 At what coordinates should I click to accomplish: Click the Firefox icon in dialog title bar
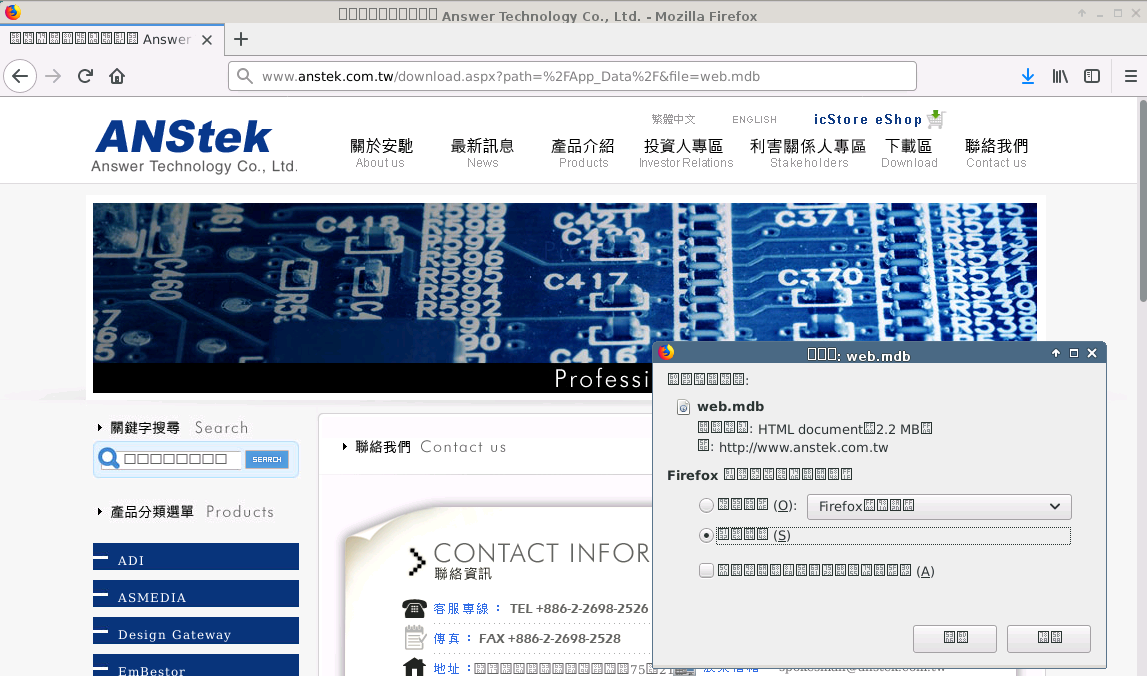pyautogui.click(x=666, y=353)
